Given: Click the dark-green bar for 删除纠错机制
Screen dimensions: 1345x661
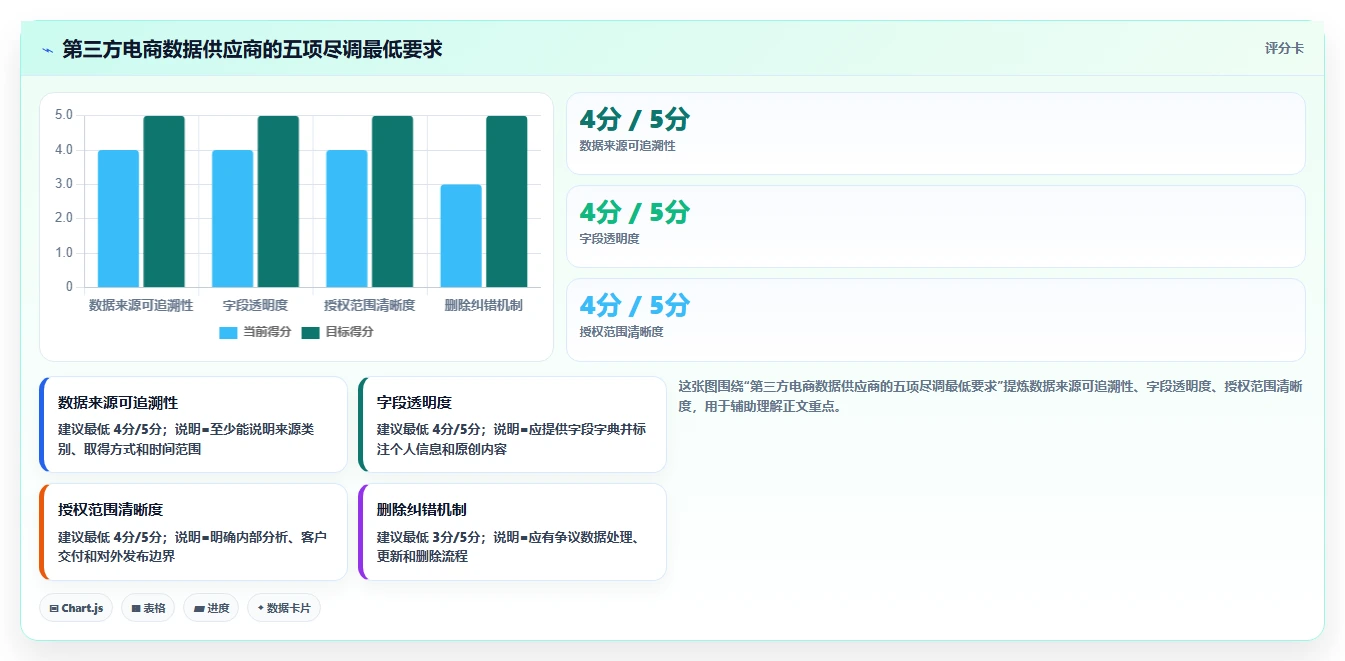Looking at the screenshot, I should 507,202.
